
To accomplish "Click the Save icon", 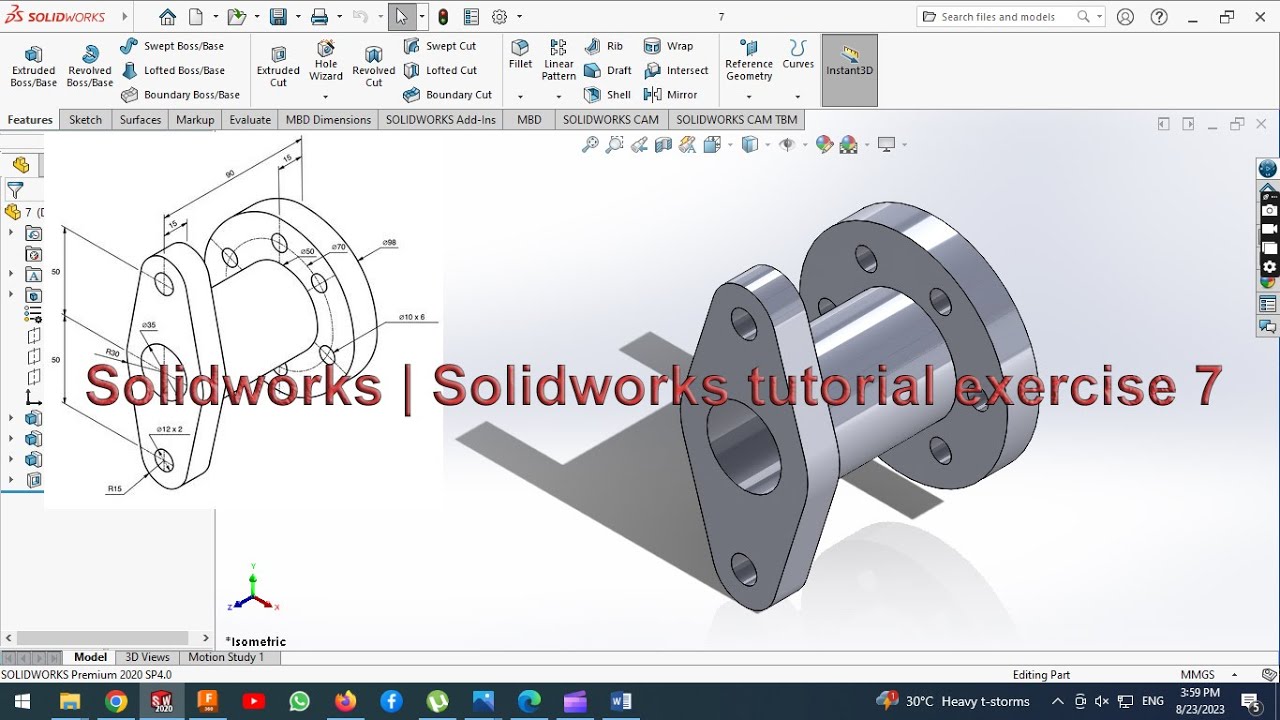I will pyautogui.click(x=278, y=17).
